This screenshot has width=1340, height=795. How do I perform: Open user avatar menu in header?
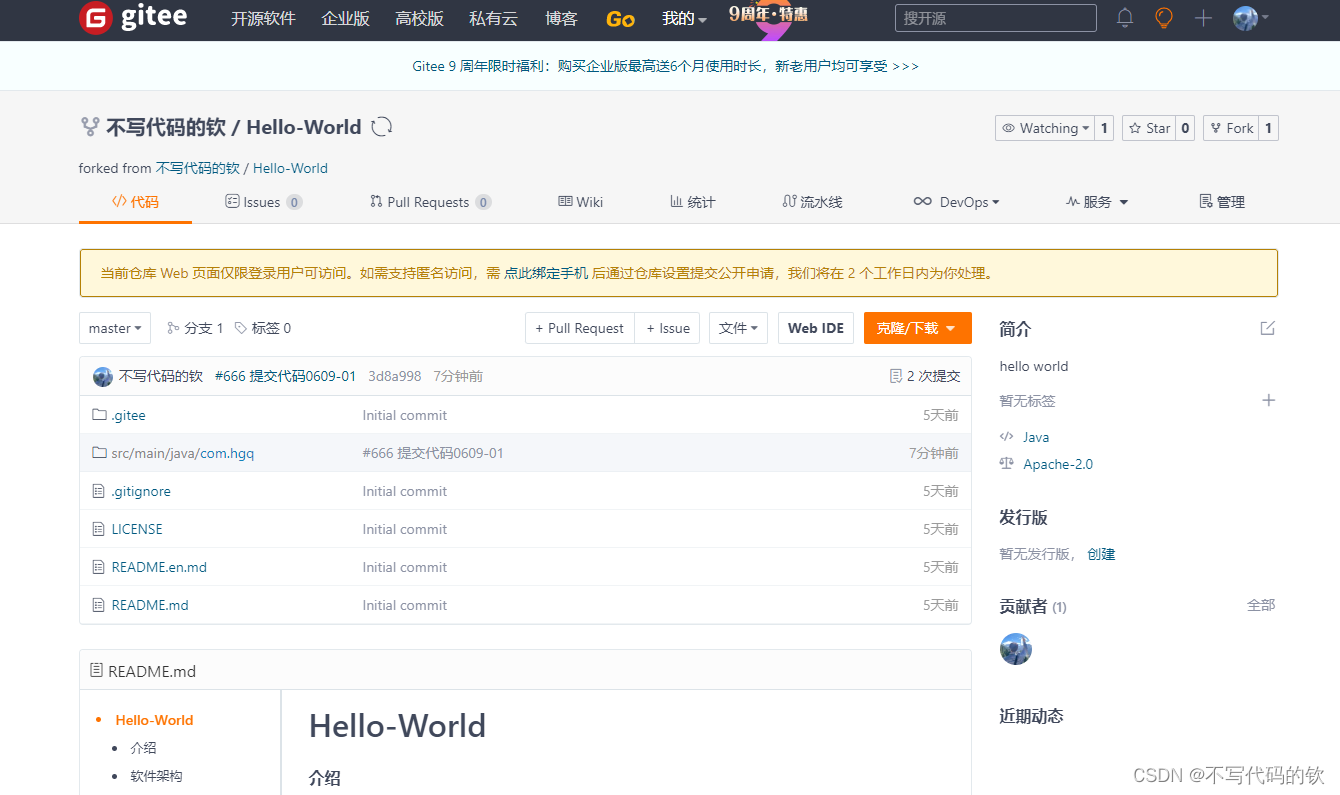[1251, 18]
